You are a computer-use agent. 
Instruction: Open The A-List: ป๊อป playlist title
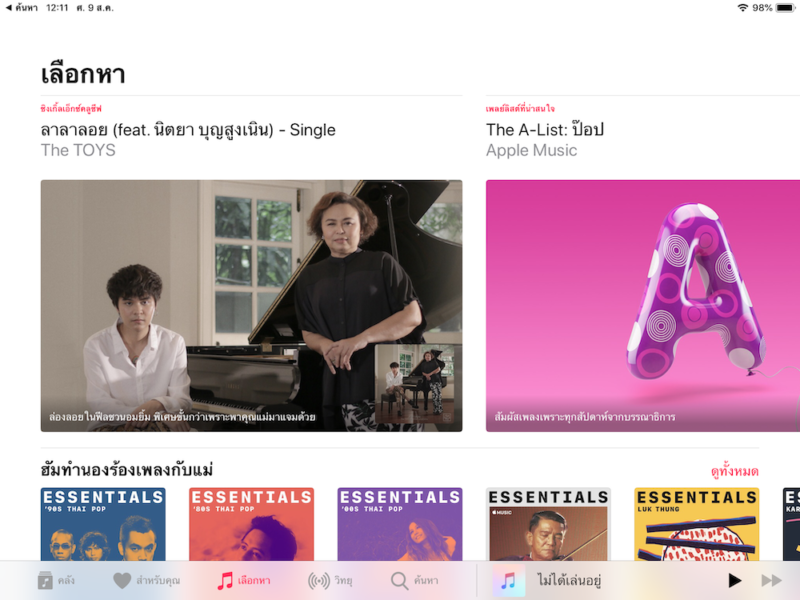pos(545,130)
